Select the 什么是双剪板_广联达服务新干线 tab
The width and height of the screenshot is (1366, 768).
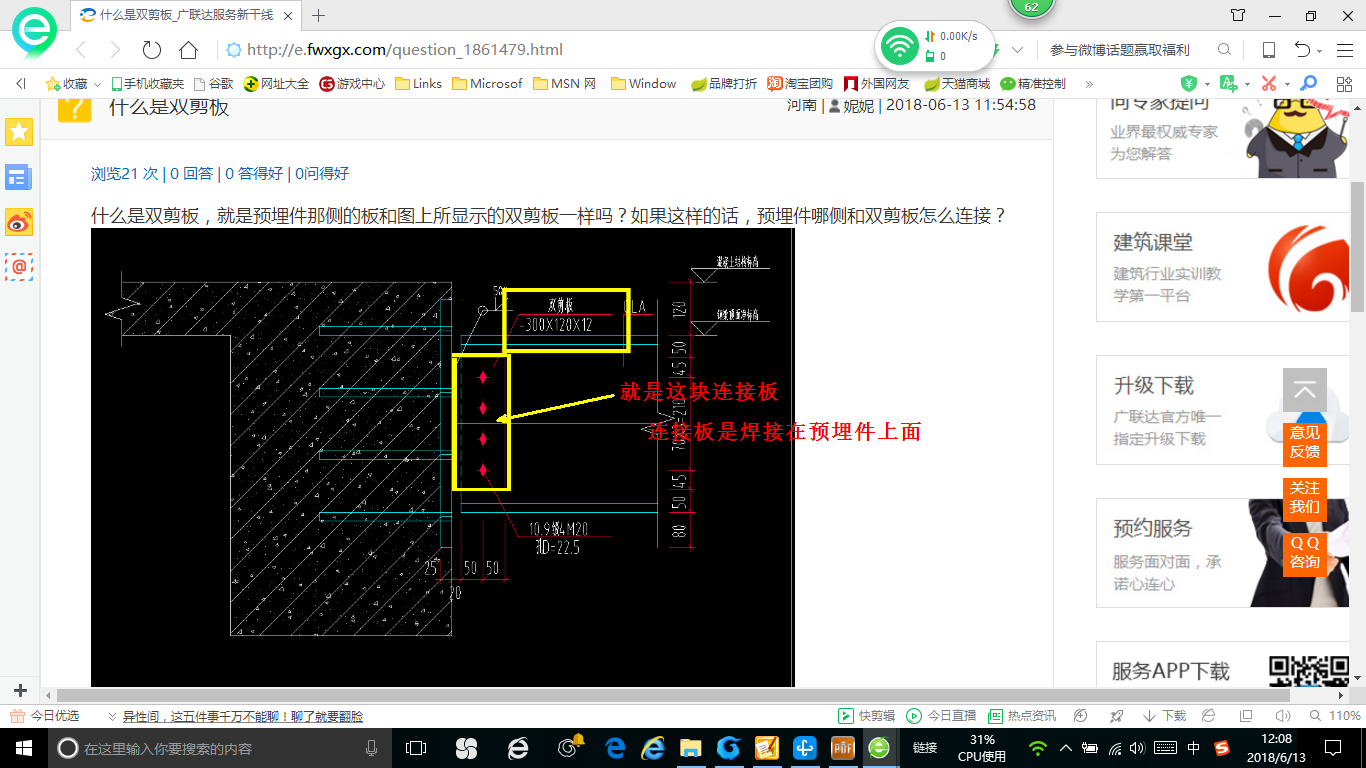186,15
